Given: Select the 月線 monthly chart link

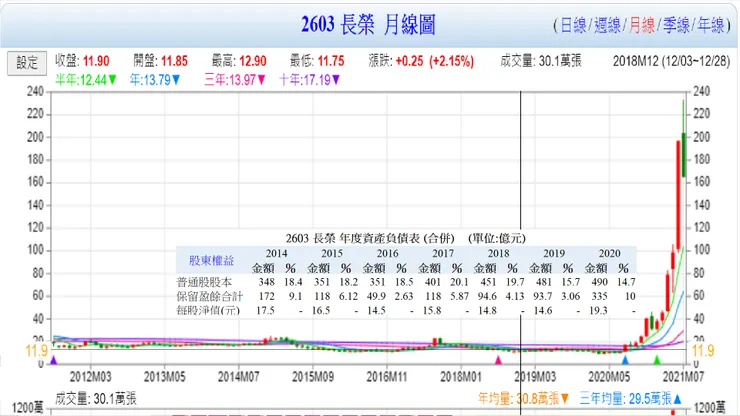Looking at the screenshot, I should [642, 25].
